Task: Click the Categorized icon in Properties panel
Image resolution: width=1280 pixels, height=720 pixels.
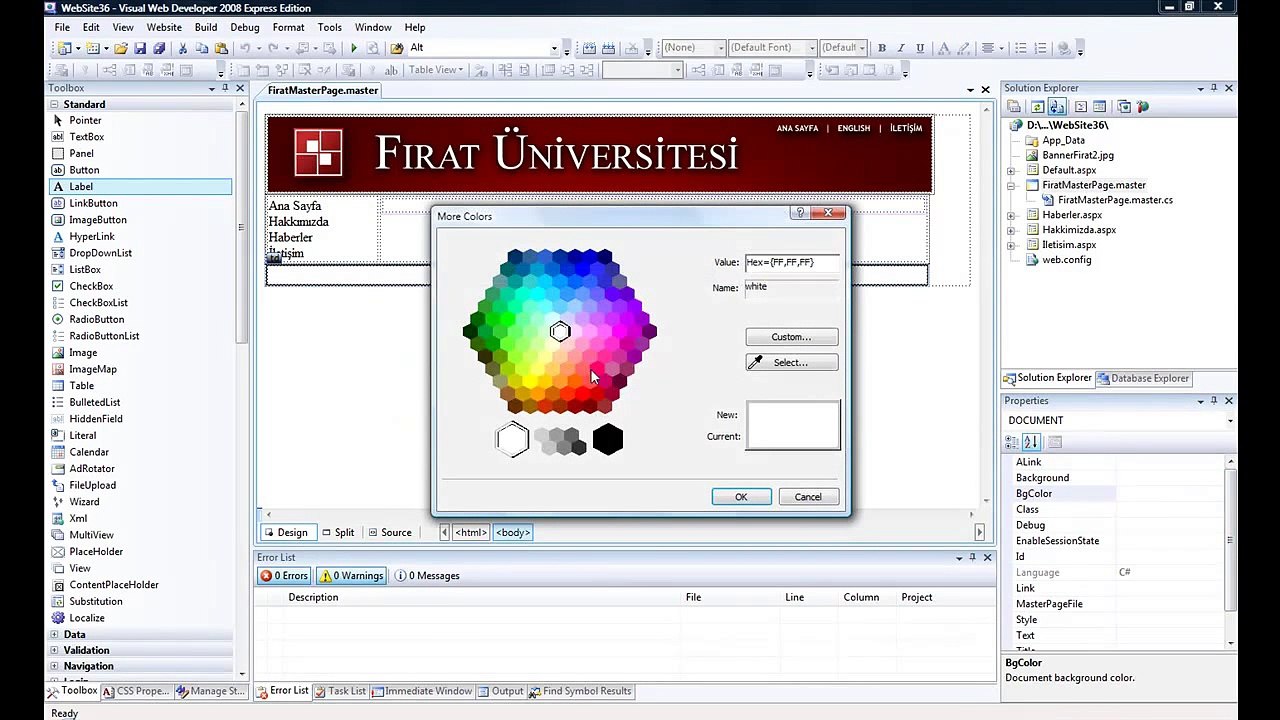Action: pyautogui.click(x=1014, y=442)
